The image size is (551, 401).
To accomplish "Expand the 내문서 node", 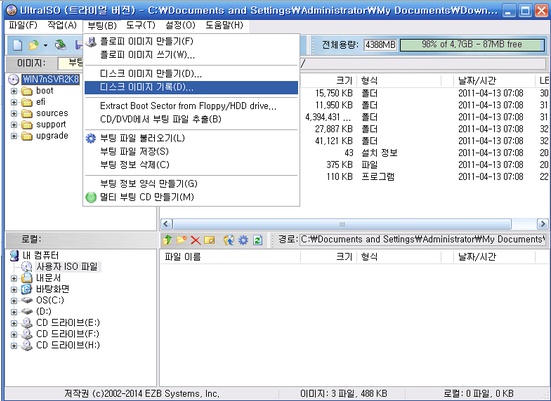I will pos(14,278).
